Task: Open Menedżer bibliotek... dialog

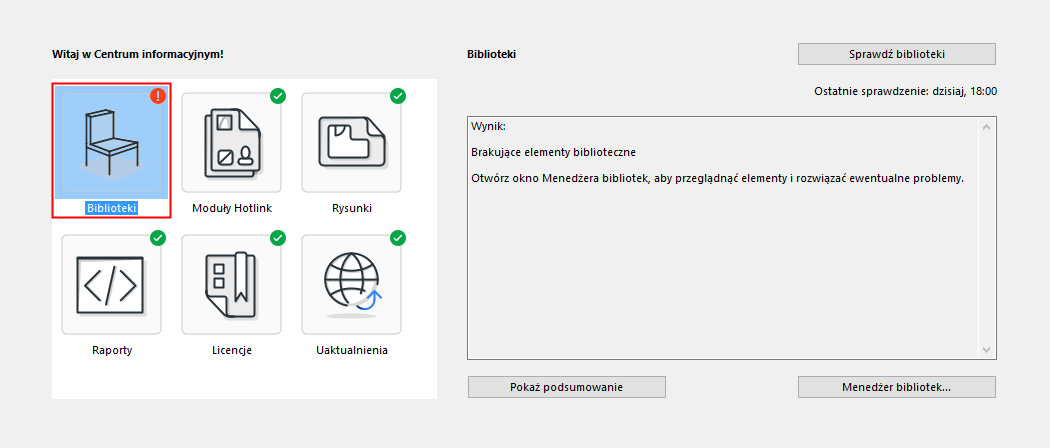Action: (897, 387)
